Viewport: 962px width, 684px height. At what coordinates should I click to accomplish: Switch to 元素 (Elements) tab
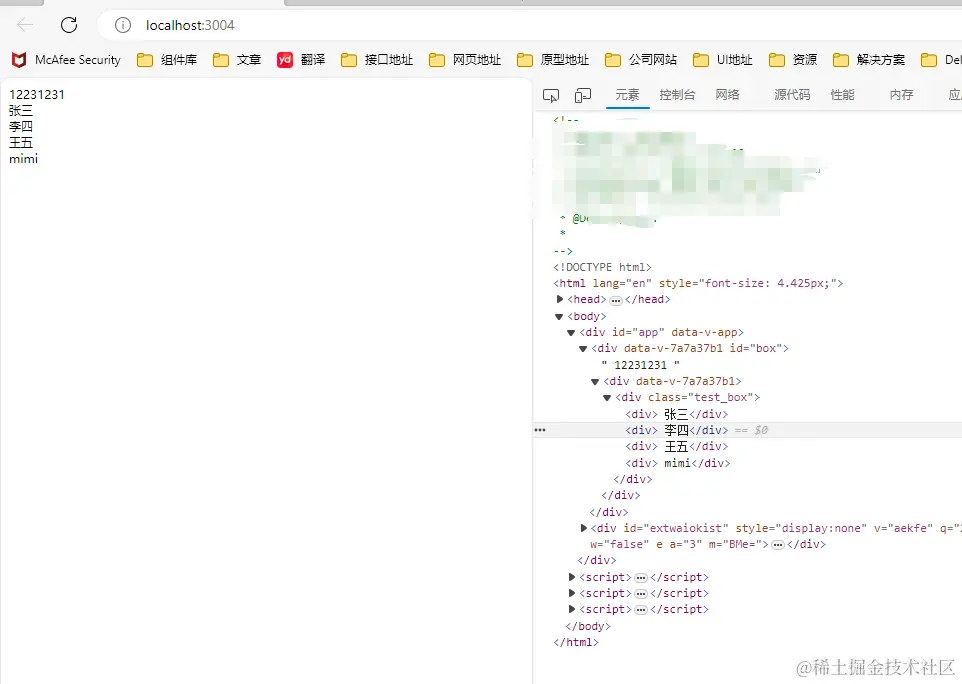pyautogui.click(x=627, y=94)
